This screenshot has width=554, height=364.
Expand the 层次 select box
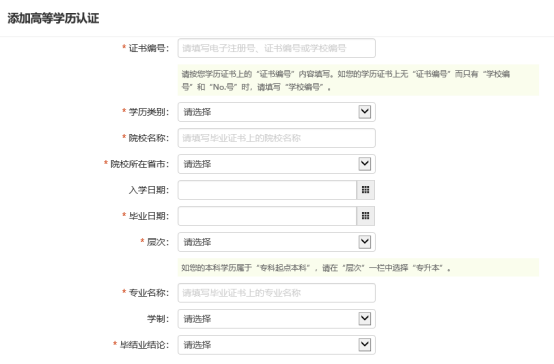(276, 242)
